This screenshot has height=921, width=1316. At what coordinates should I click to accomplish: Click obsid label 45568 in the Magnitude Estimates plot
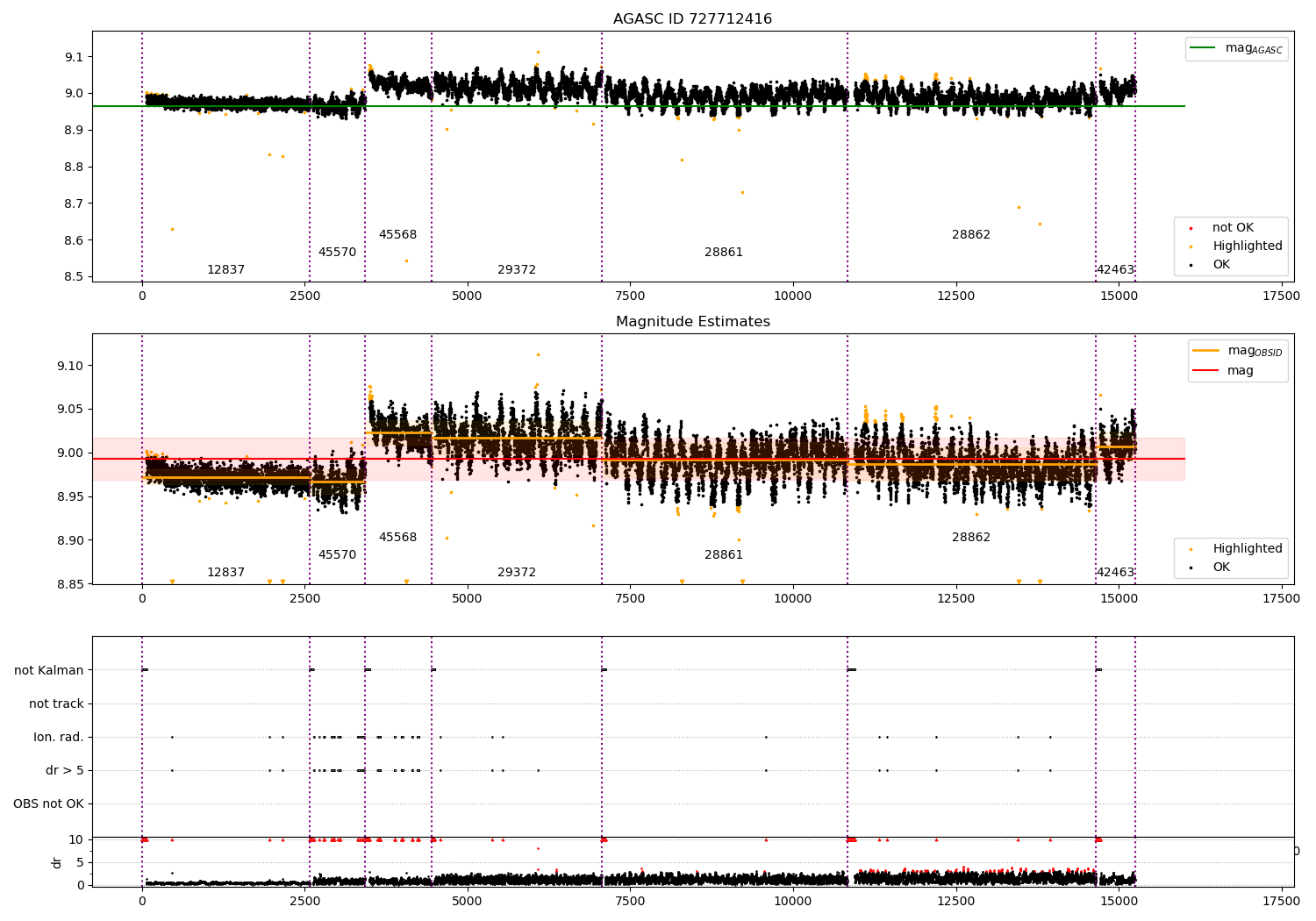click(x=397, y=538)
